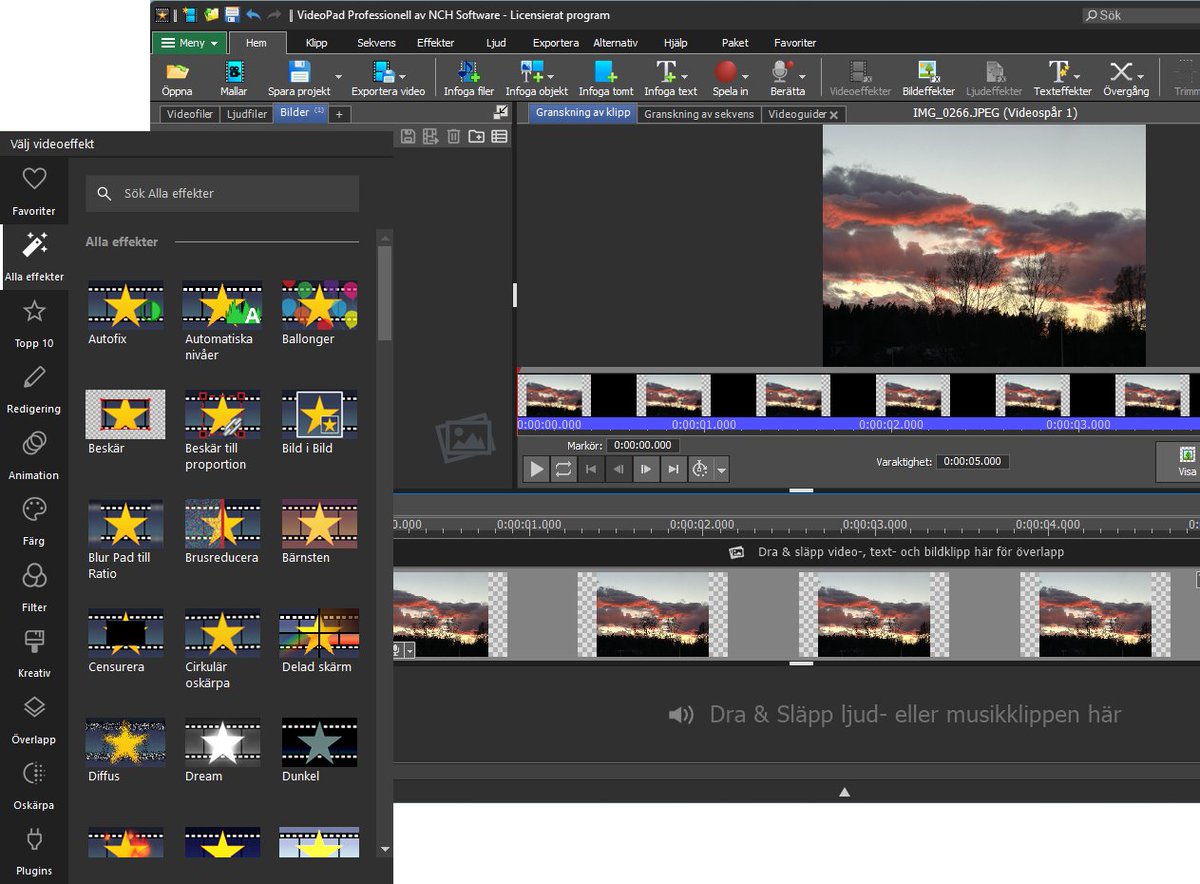Click Infoga objekt icon
The height and width of the screenshot is (884, 1200).
pyautogui.click(x=531, y=72)
